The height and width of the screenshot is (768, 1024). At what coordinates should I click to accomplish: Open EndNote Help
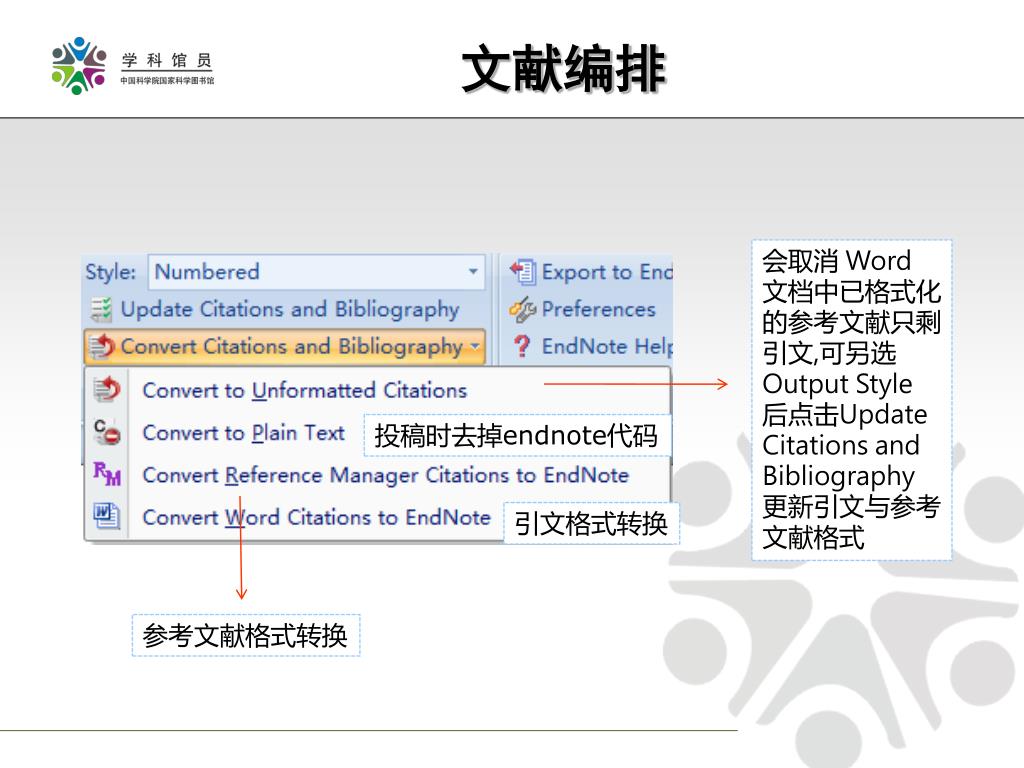click(x=607, y=346)
